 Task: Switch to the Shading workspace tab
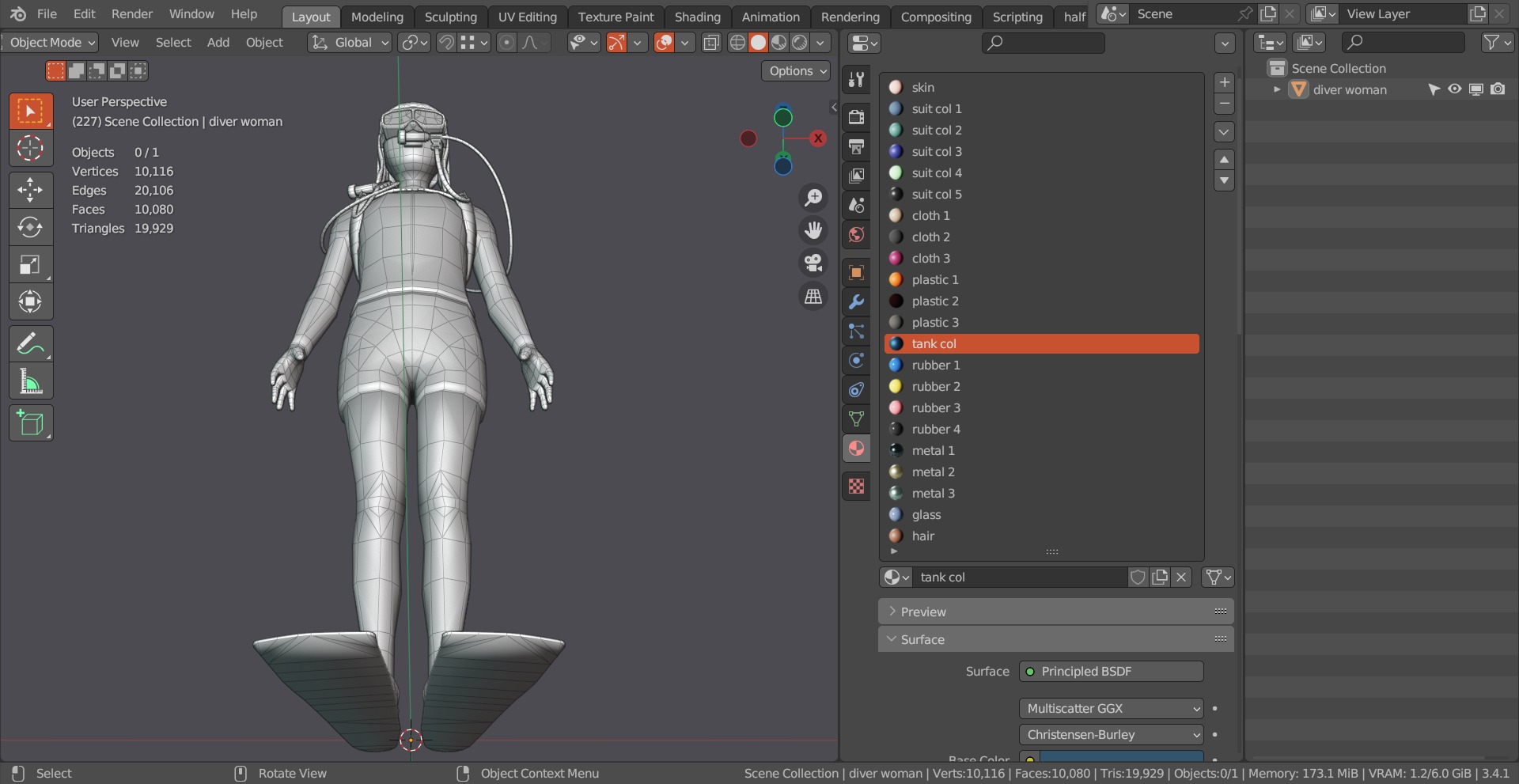pyautogui.click(x=697, y=17)
